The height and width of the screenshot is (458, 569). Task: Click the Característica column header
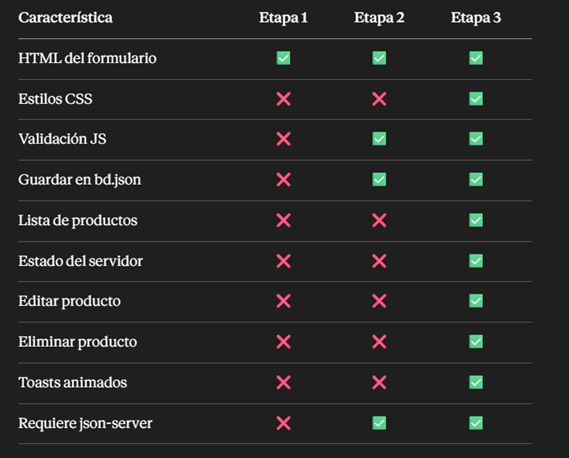[x=65, y=17]
